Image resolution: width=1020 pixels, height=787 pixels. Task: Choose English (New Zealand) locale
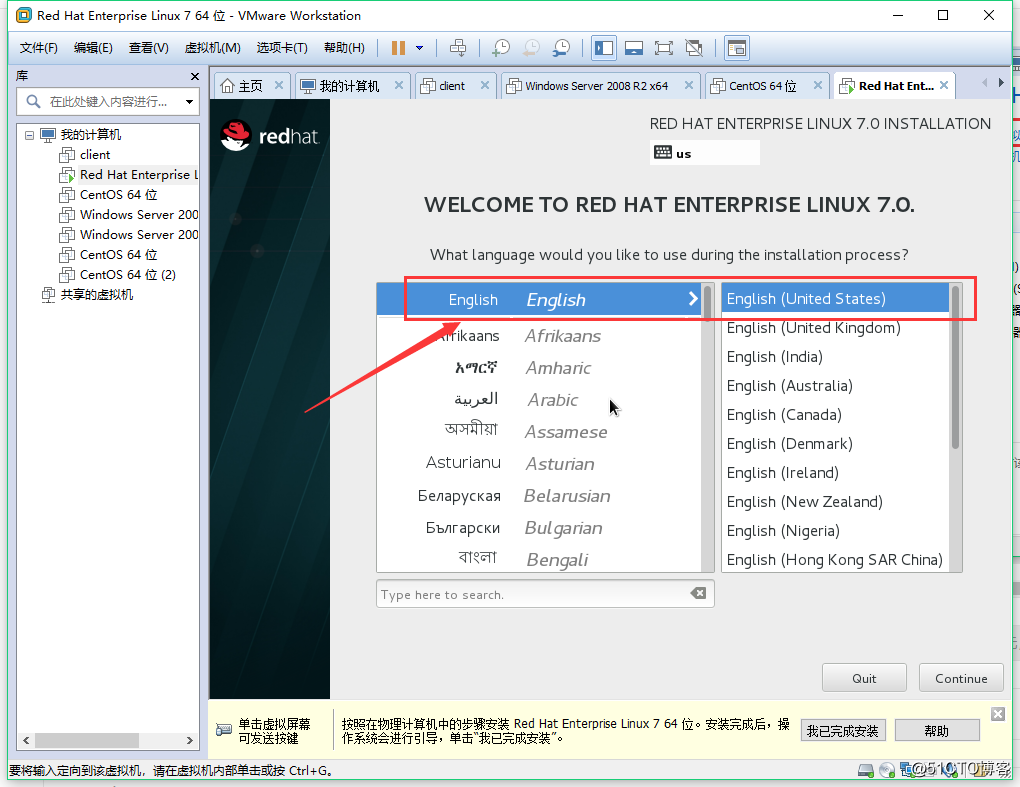pyautogui.click(x=835, y=501)
